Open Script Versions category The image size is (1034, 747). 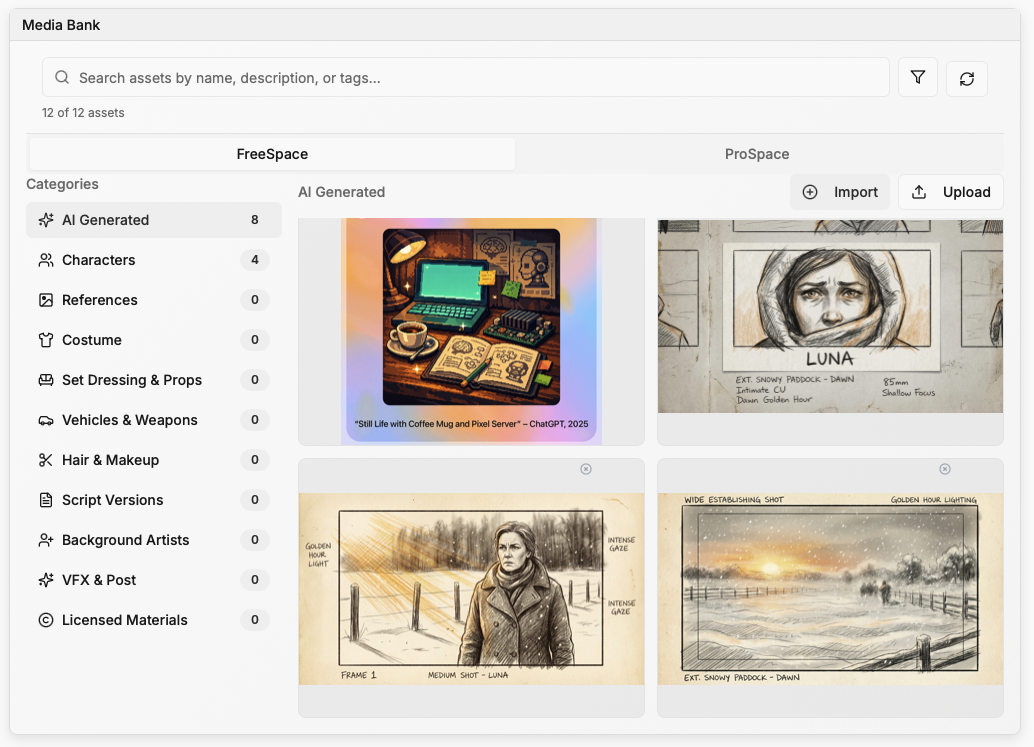pos(154,500)
